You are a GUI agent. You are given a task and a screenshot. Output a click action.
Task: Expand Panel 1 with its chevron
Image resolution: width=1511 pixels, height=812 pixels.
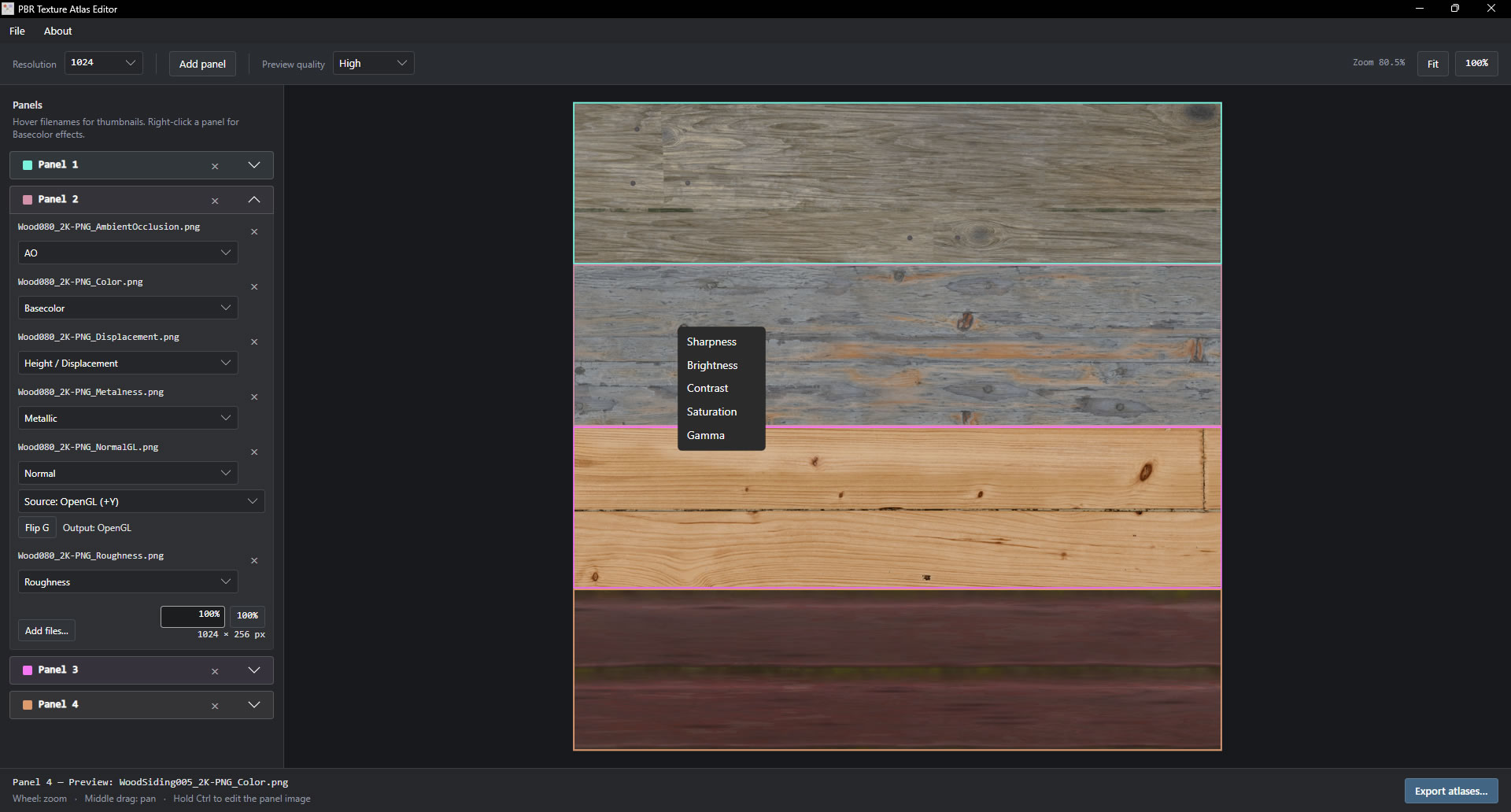click(x=254, y=165)
